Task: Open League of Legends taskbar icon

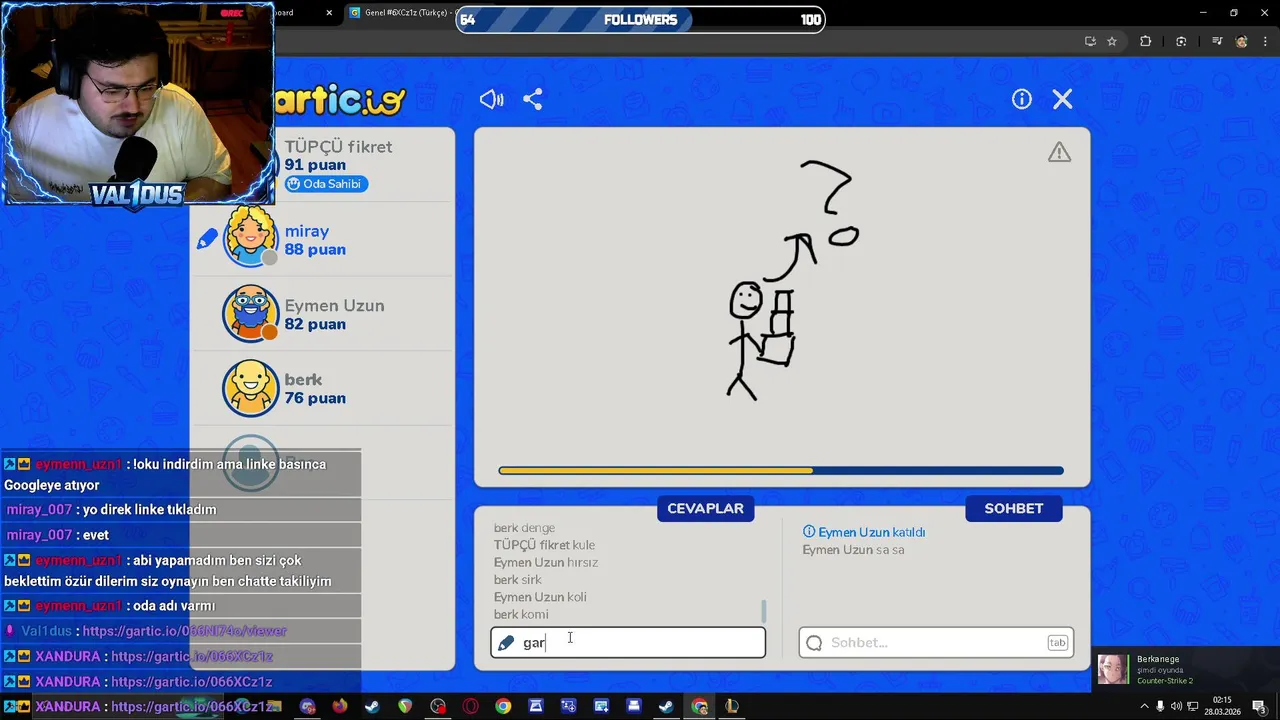Action: click(732, 706)
